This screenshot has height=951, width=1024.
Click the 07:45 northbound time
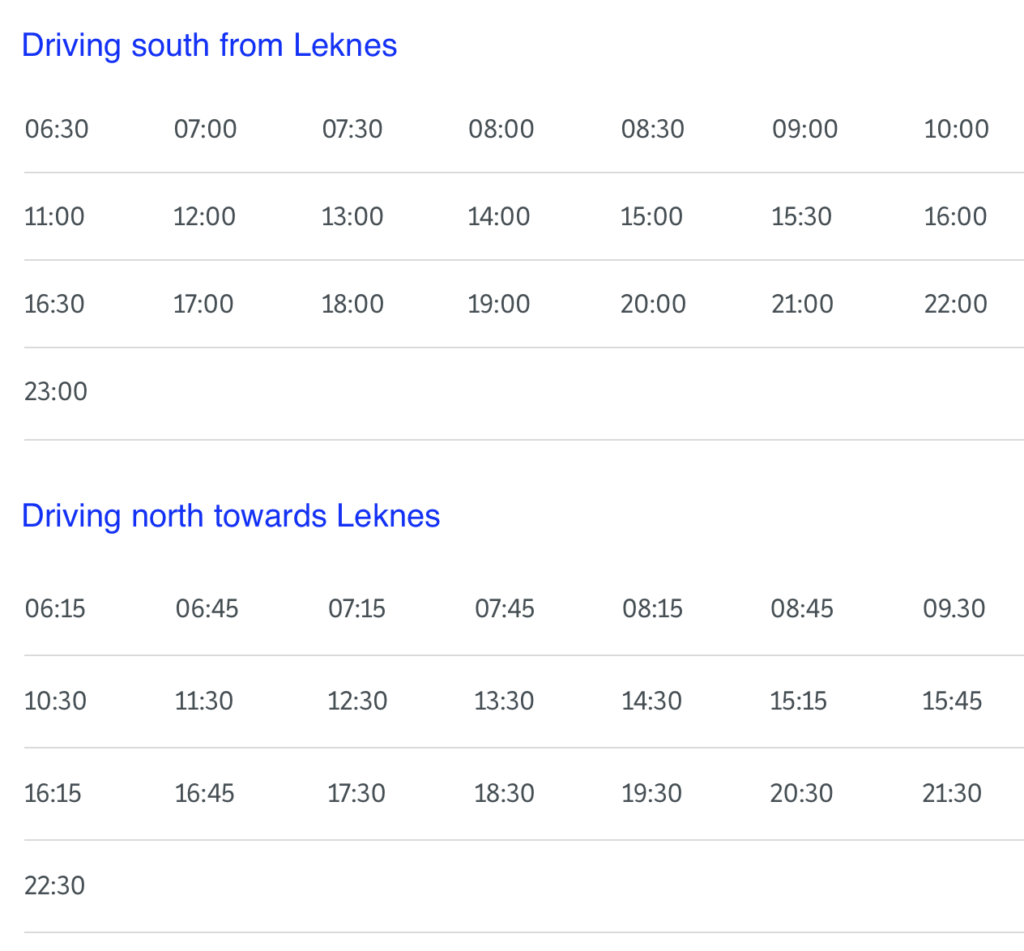(504, 608)
